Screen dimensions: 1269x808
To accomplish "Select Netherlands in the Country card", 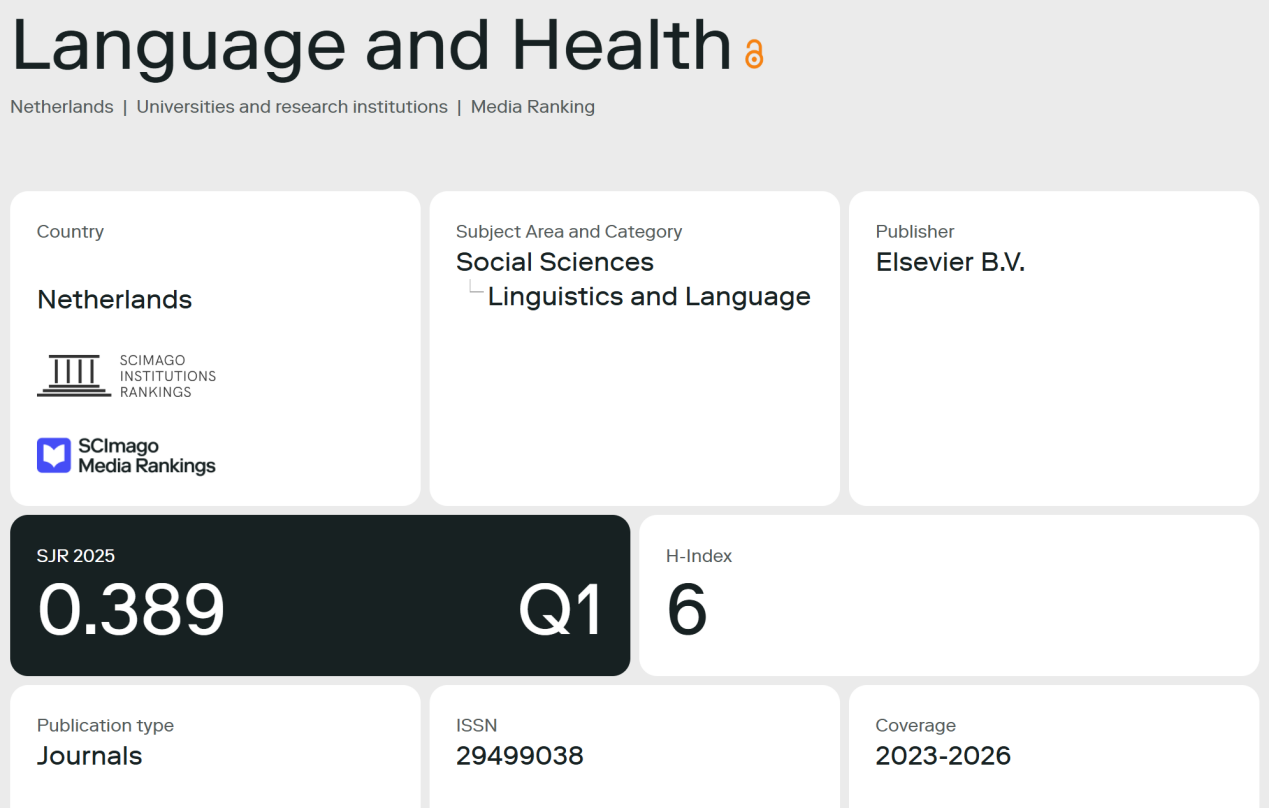I will click(x=115, y=299).
